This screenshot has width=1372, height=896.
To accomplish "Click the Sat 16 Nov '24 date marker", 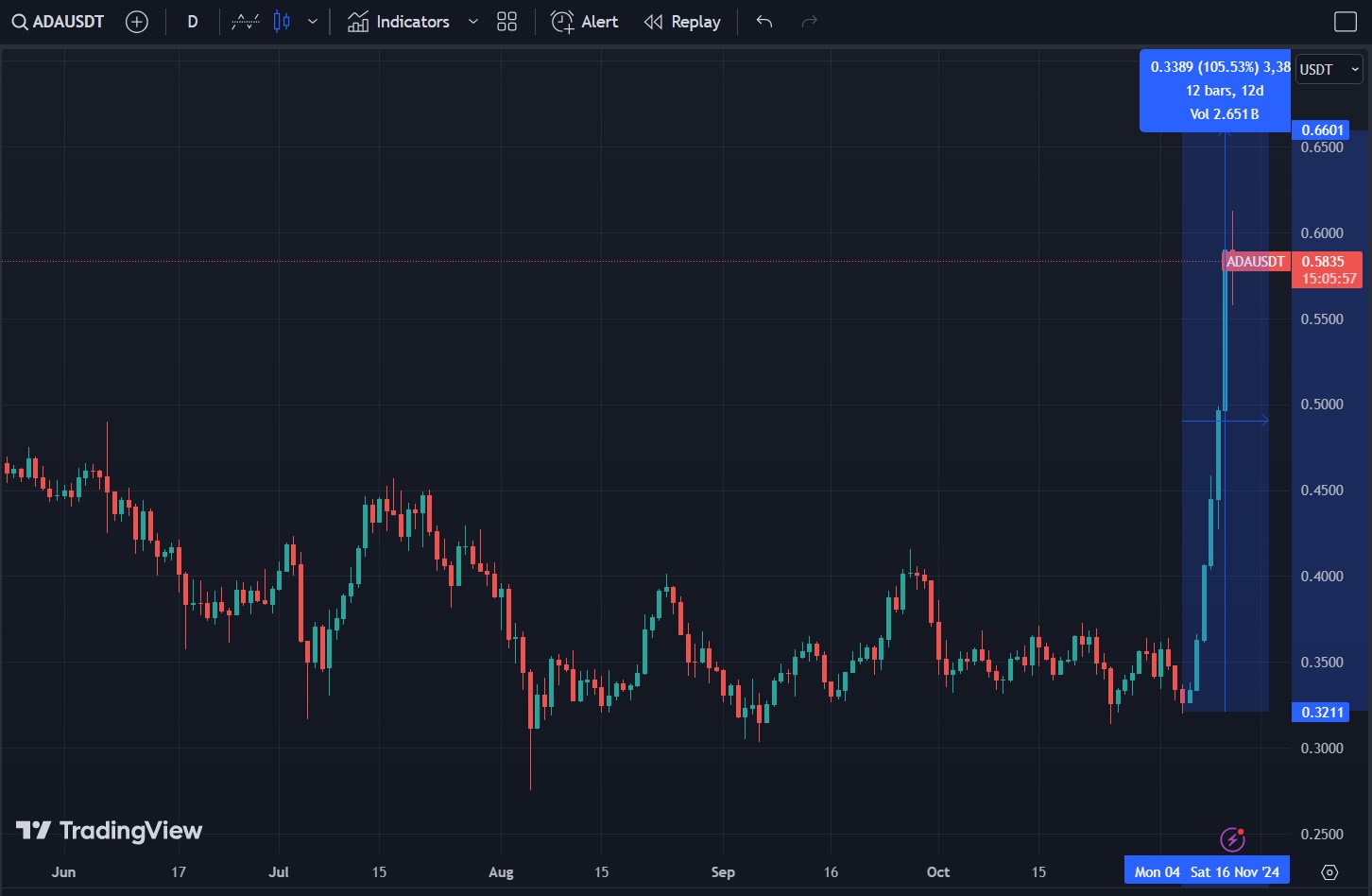I will tap(1235, 871).
